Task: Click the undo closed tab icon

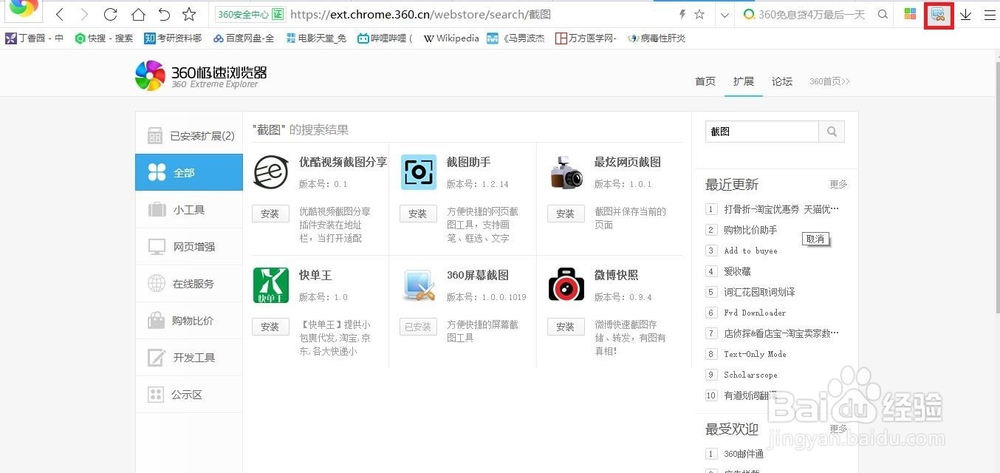Action: (164, 14)
